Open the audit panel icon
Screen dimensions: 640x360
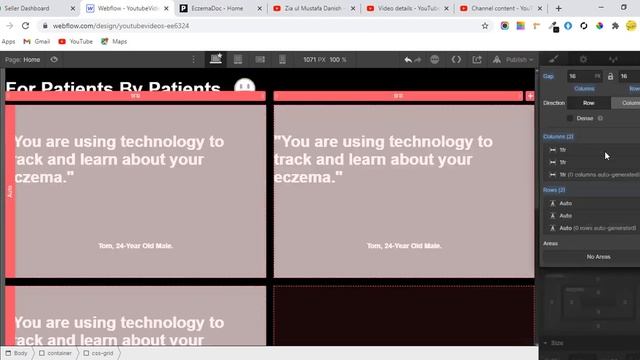click(496, 60)
